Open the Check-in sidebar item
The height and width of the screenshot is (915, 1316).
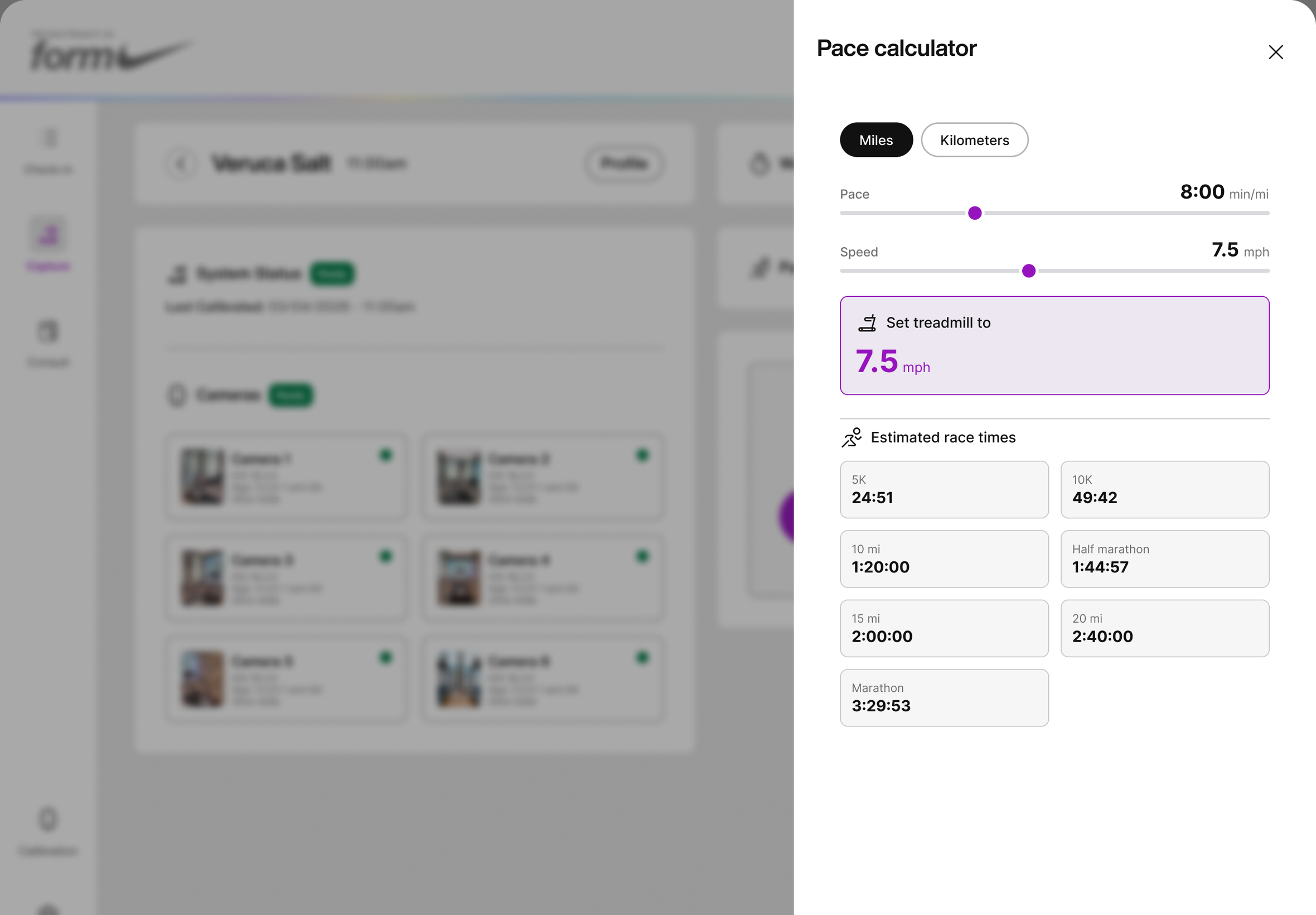tap(48, 151)
